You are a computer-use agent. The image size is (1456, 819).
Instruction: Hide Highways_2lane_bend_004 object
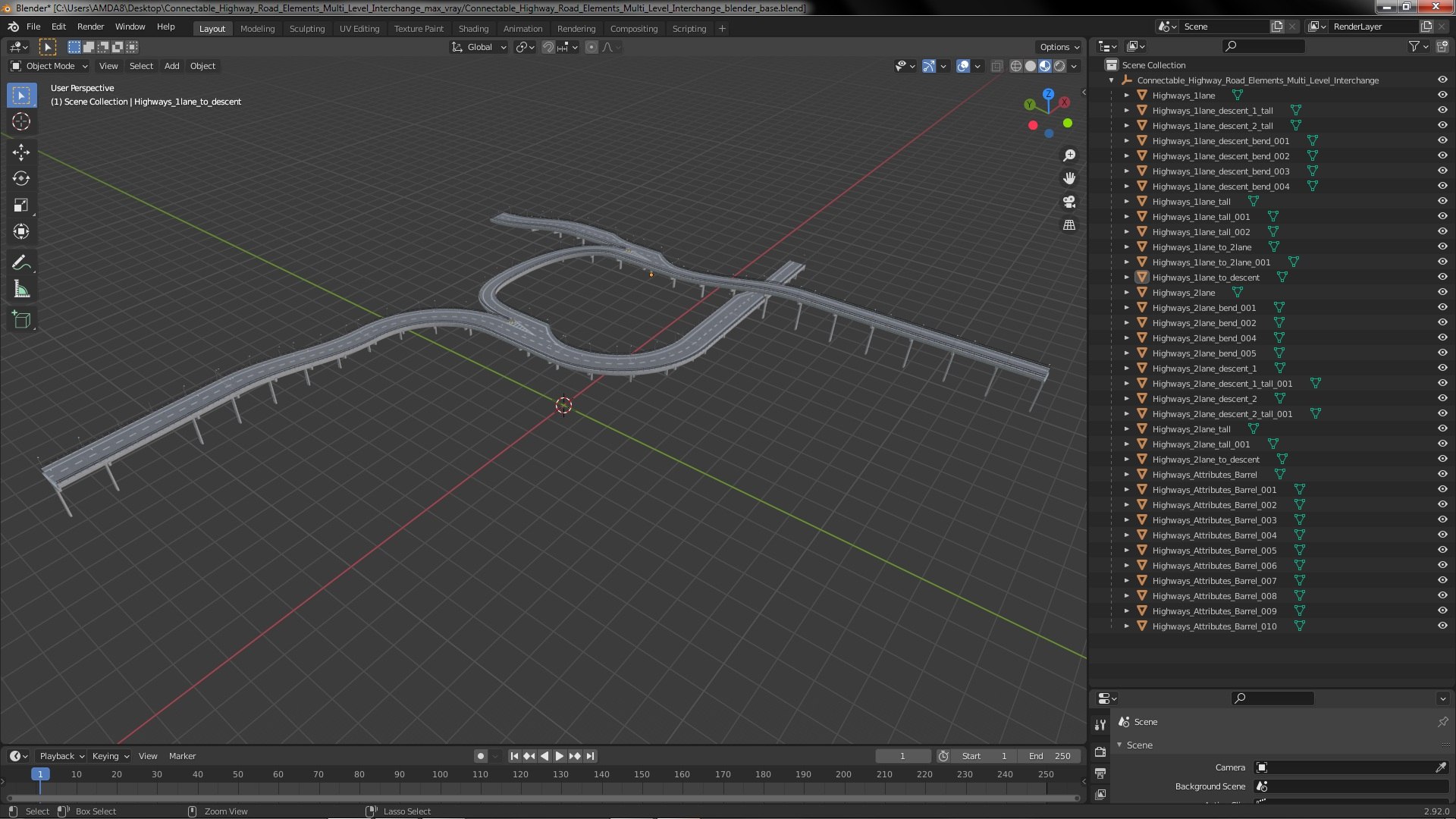coord(1442,337)
